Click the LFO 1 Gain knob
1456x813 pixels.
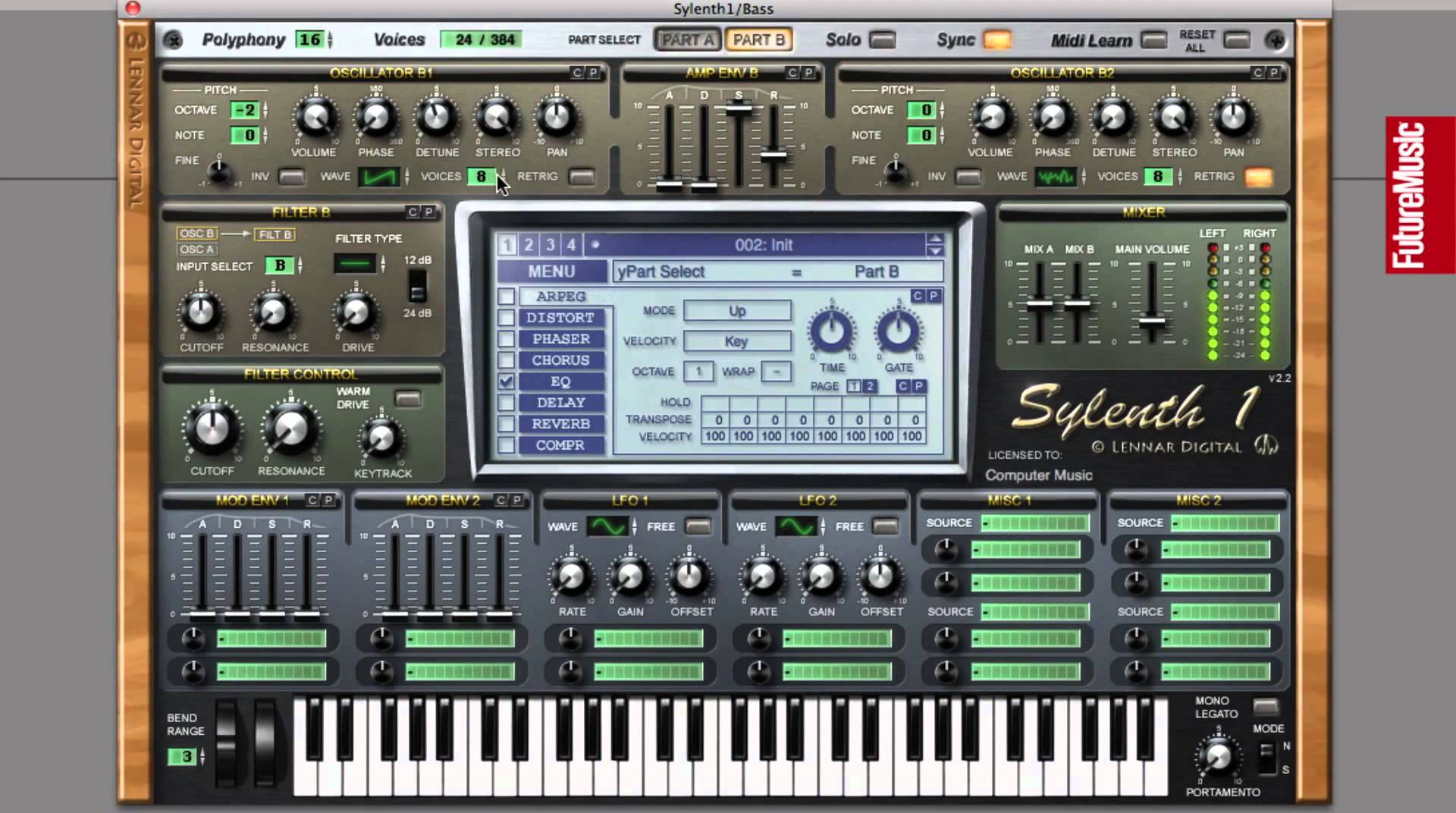[x=630, y=578]
